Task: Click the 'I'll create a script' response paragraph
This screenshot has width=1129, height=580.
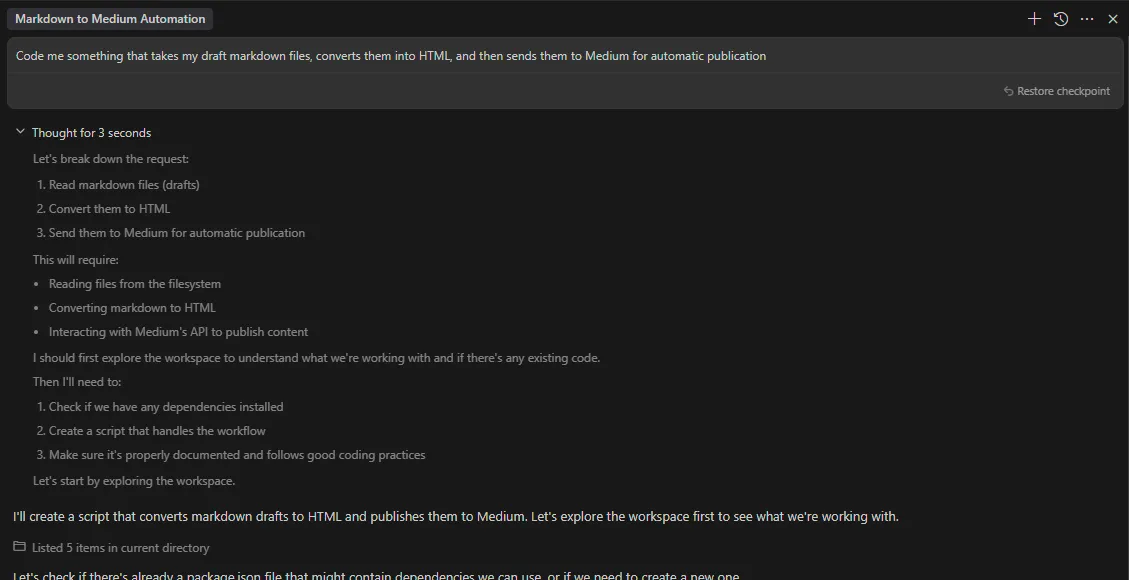Action: tap(455, 517)
